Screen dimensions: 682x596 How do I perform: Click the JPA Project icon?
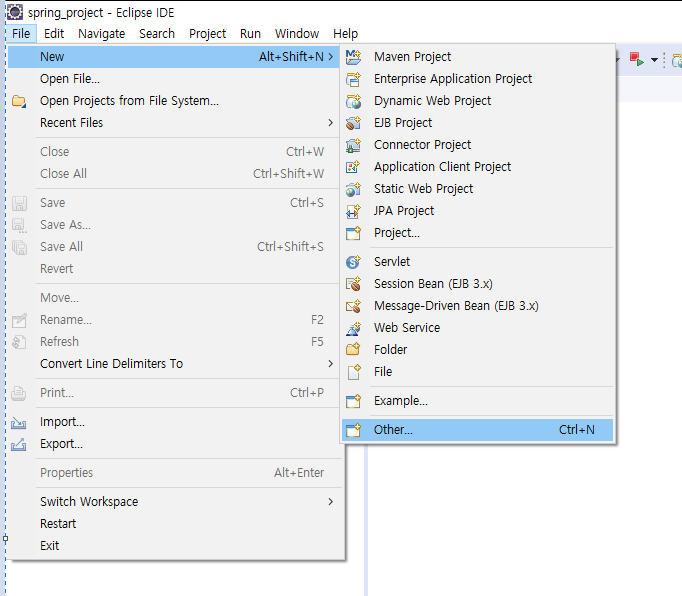pyautogui.click(x=353, y=211)
